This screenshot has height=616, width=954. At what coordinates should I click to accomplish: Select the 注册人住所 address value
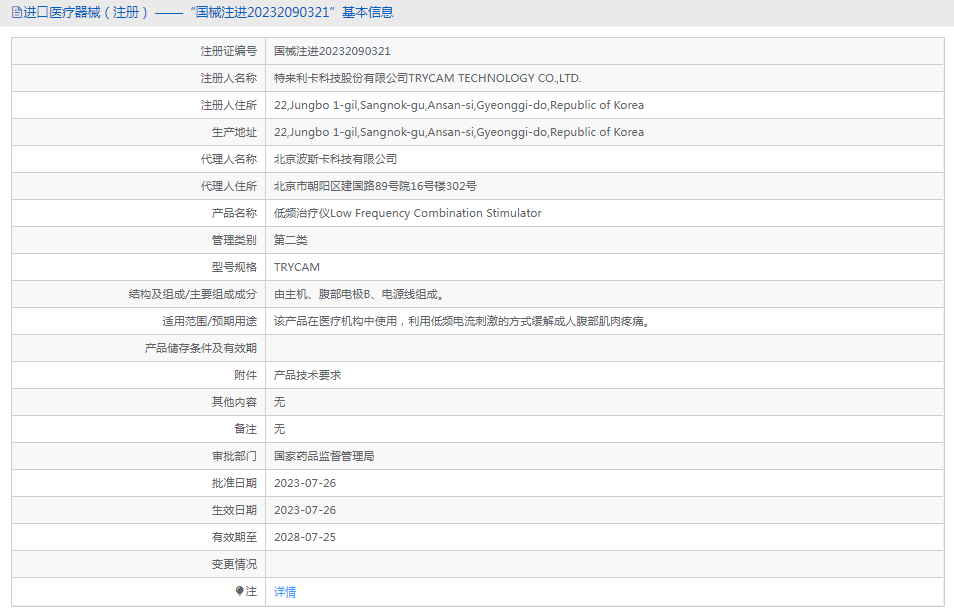click(x=459, y=105)
